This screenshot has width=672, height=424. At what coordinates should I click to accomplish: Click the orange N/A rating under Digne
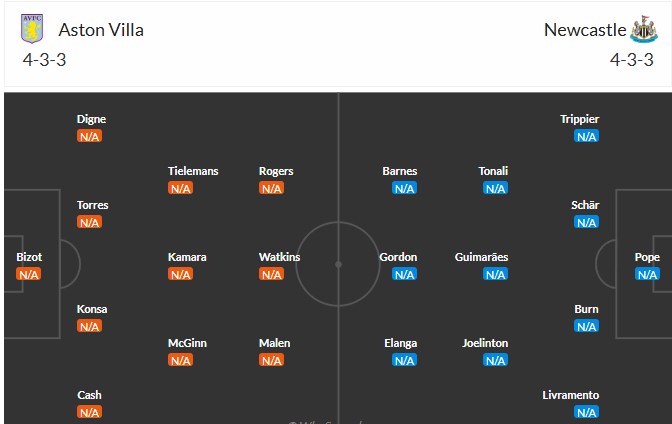[x=90, y=136]
